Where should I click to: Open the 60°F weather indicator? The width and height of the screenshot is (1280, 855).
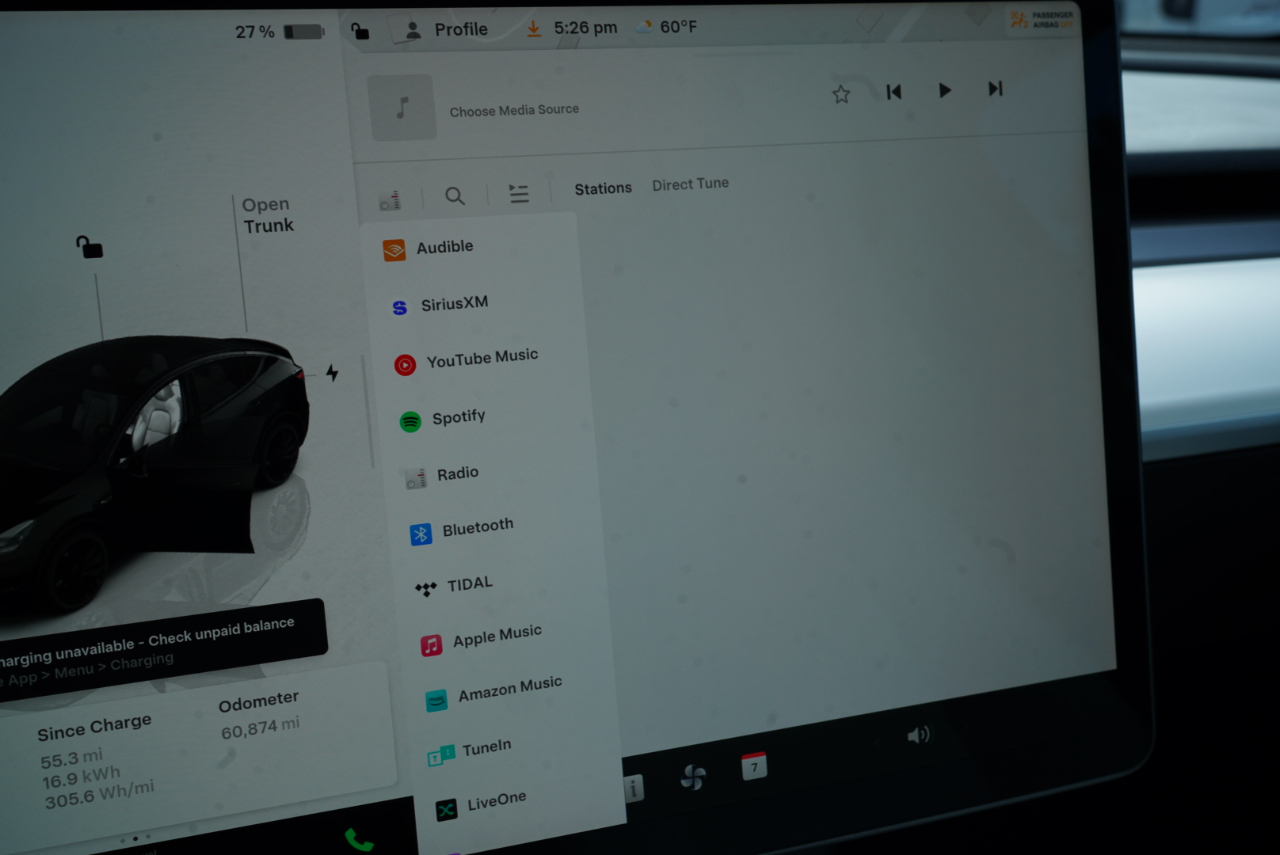pos(667,27)
